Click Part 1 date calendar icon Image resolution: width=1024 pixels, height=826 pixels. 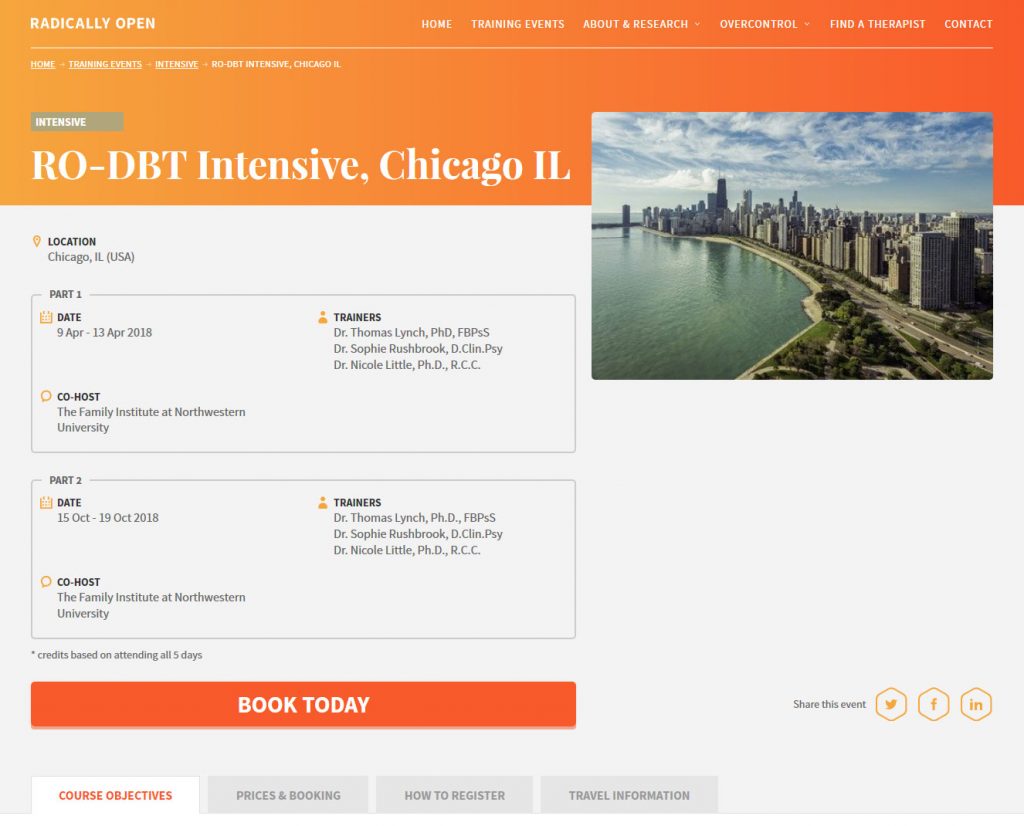(46, 317)
